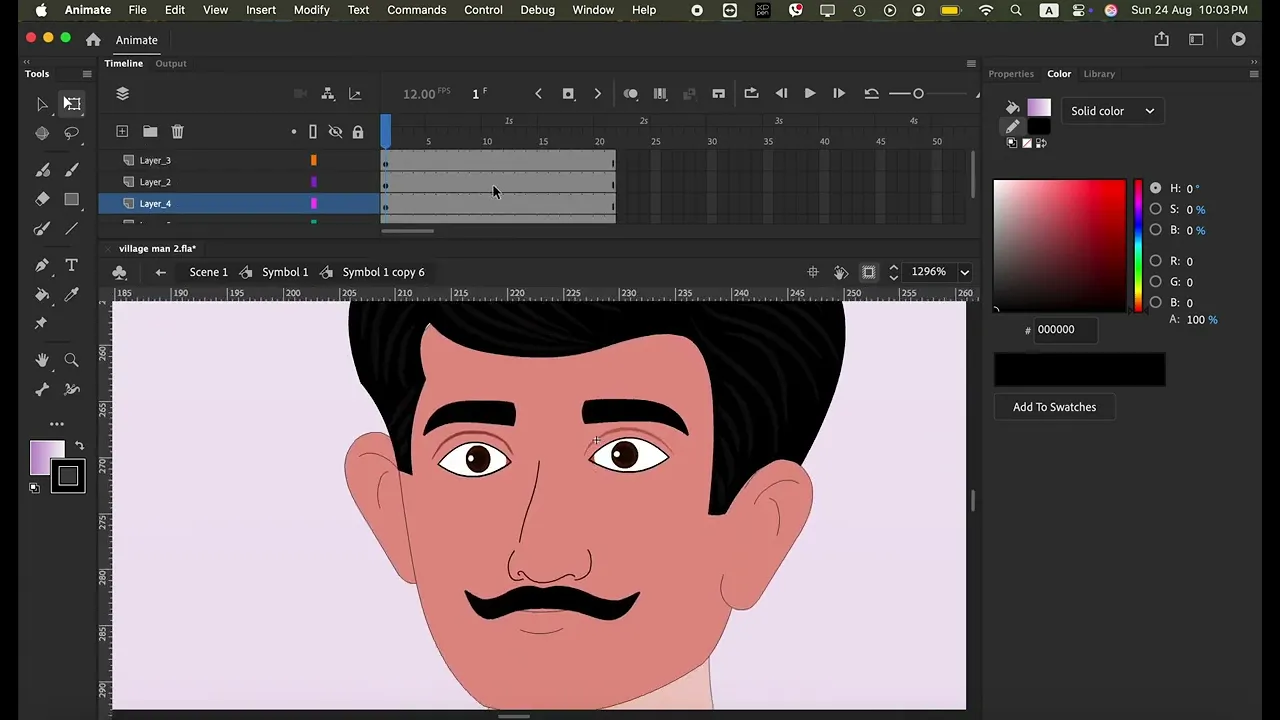Select the Paint Bucket tool

click(x=42, y=295)
